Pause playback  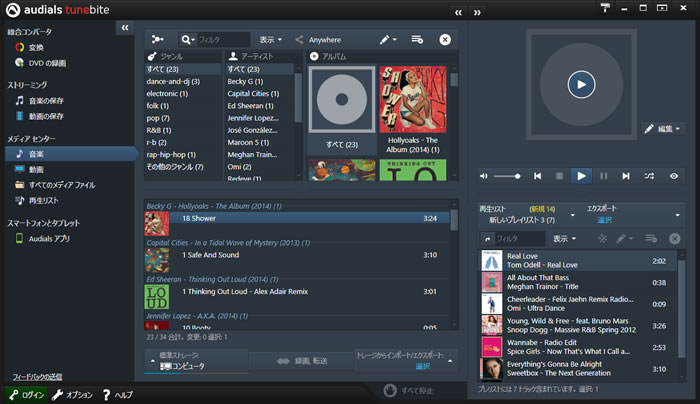604,176
